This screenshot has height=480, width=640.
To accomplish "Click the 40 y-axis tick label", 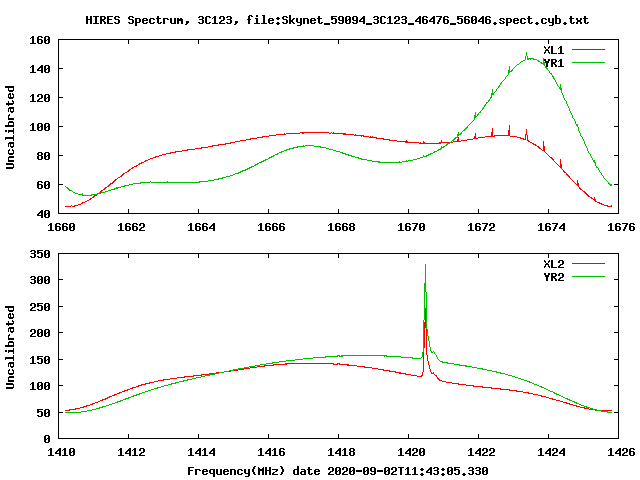I will click(43, 214).
